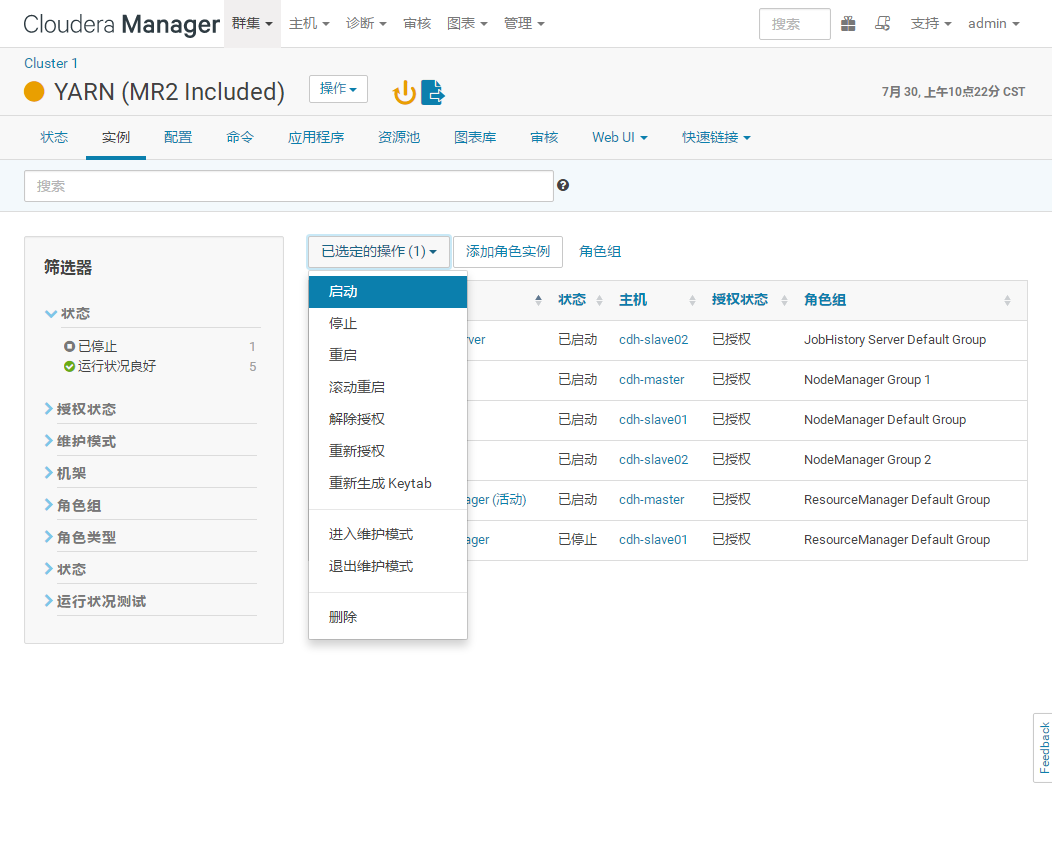1052x860 pixels.
Task: Filter by 已停止 status
Action: (x=97, y=346)
